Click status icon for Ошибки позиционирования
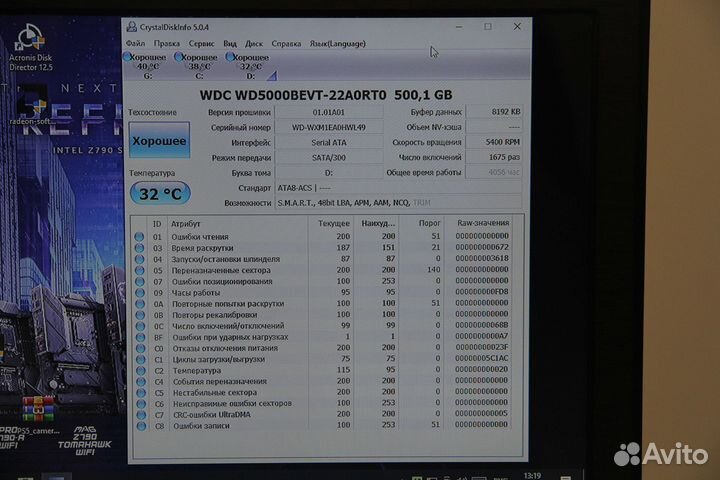720x480 pixels. [x=140, y=282]
